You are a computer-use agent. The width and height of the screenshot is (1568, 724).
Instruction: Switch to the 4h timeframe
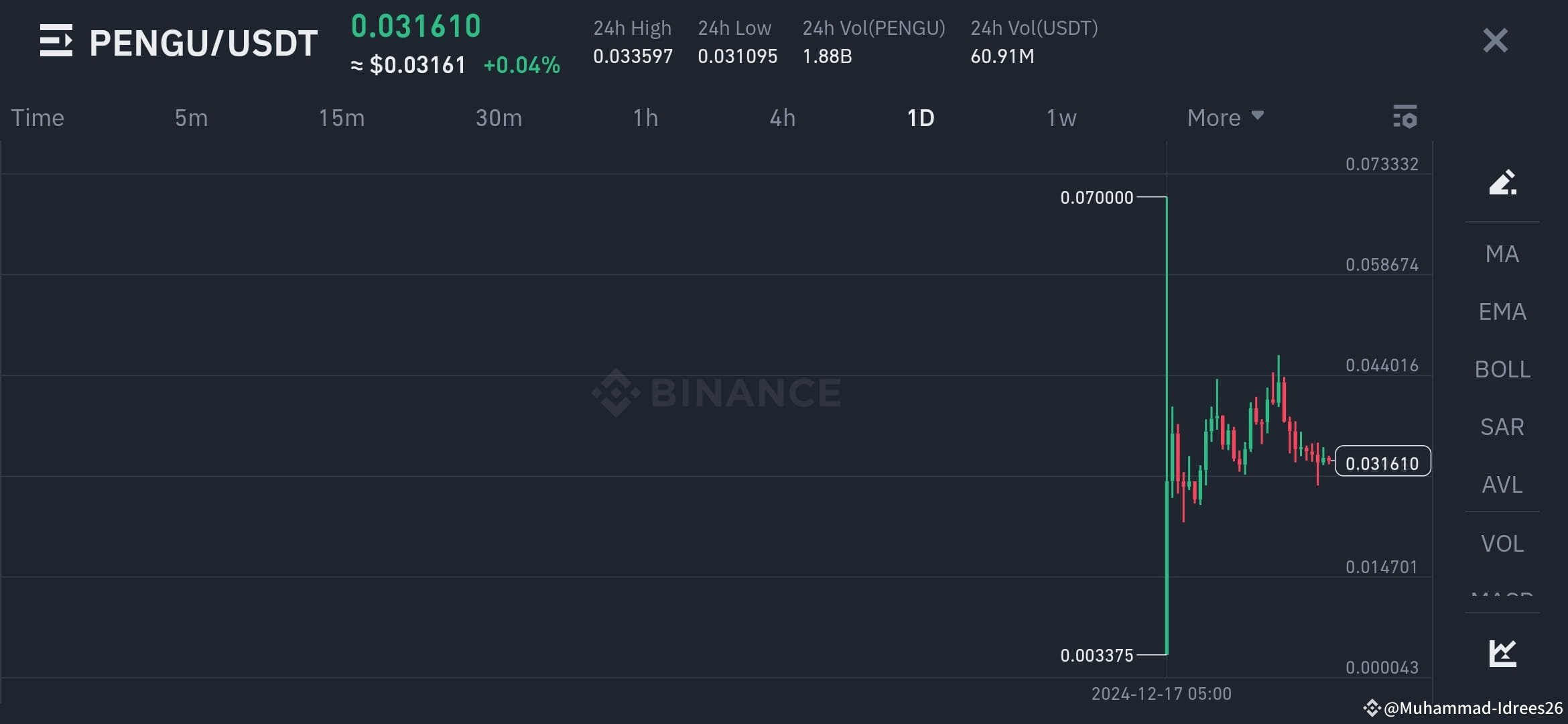tap(781, 117)
